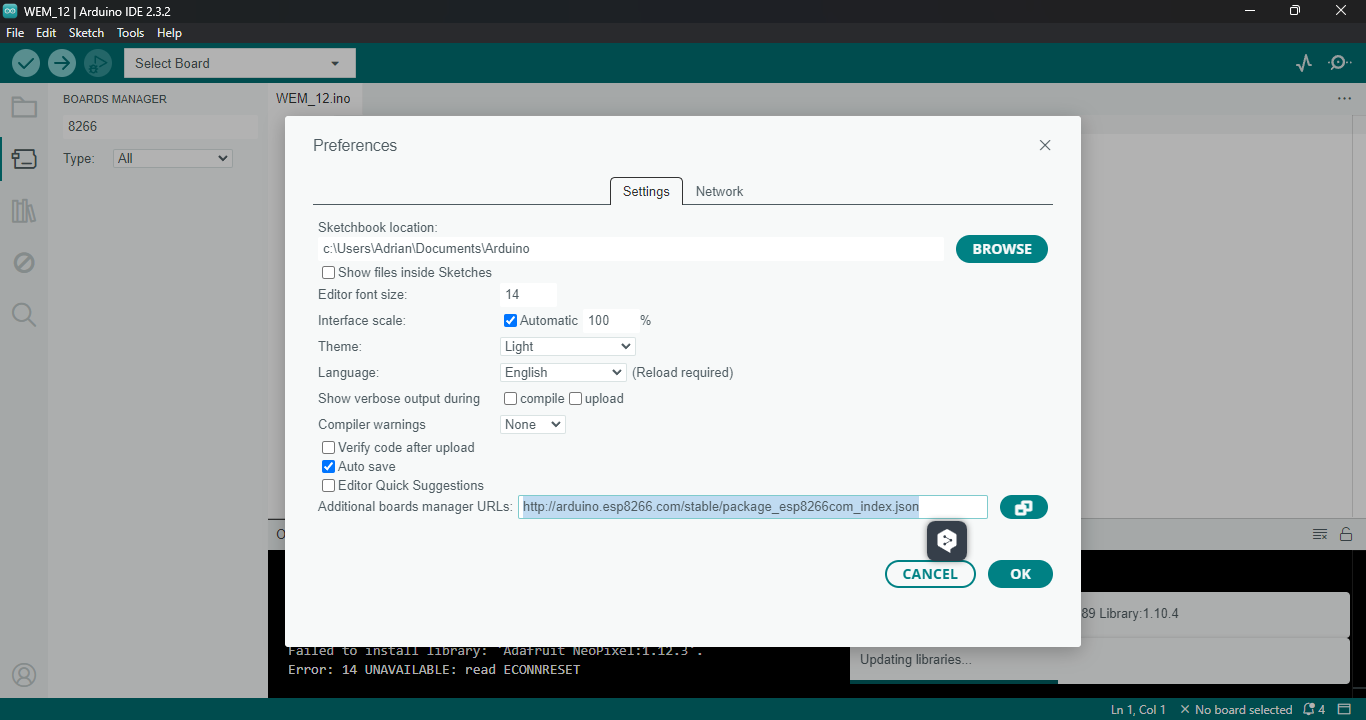Click the editor three-dots more menu
Image resolution: width=1366 pixels, height=720 pixels.
(1344, 99)
